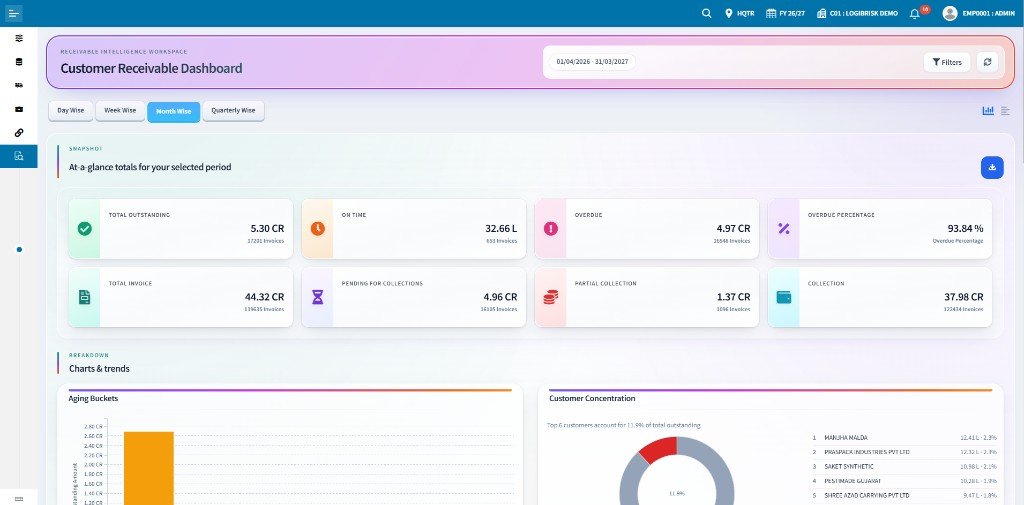Open the C01 : LOGIBRISK DEMO company selector
Screen dimensions: 1024x505
857,13
